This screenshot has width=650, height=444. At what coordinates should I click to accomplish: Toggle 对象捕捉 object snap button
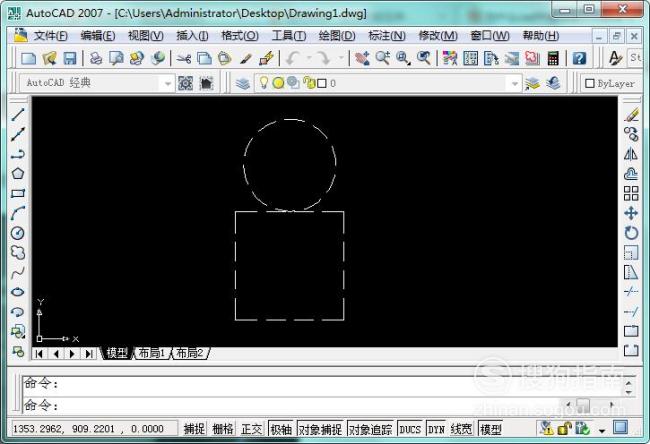point(320,429)
